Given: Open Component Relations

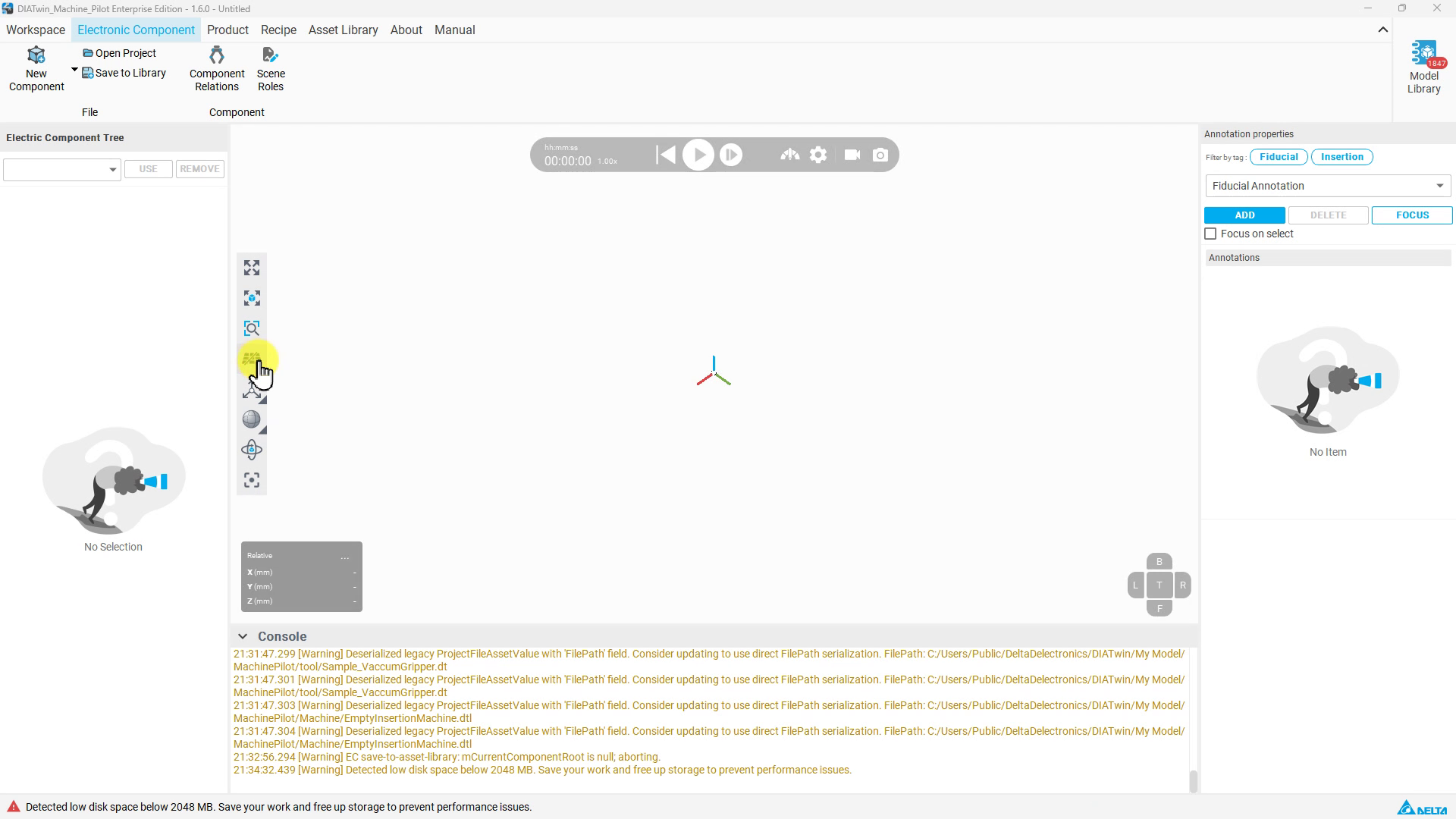Looking at the screenshot, I should (217, 69).
